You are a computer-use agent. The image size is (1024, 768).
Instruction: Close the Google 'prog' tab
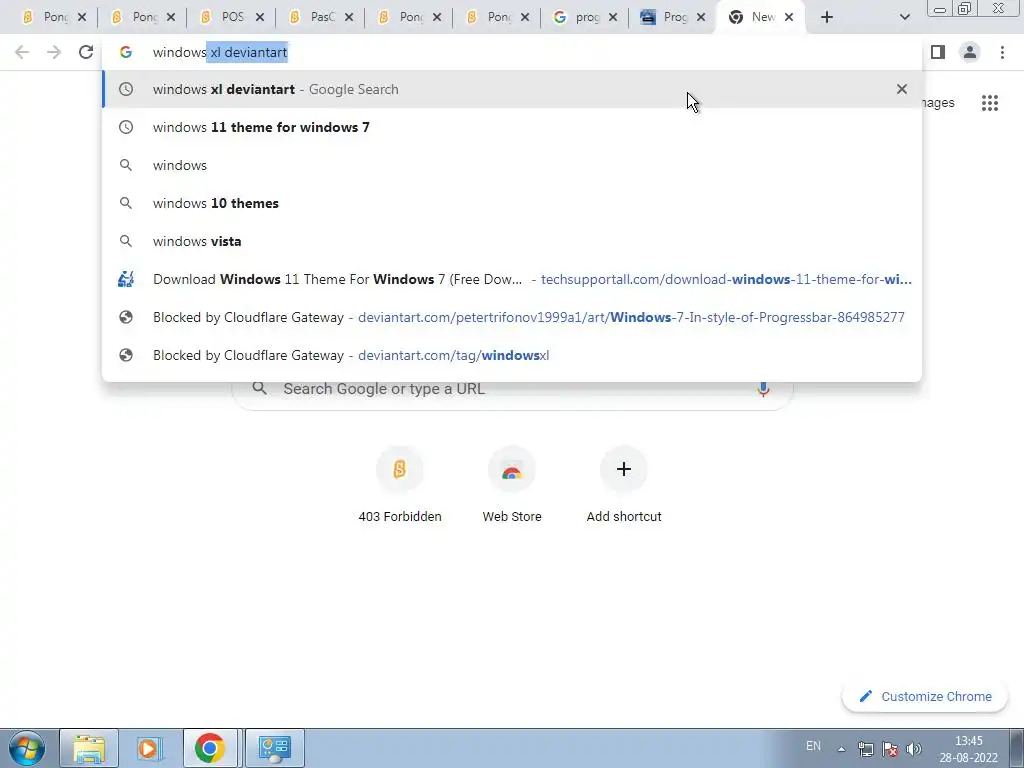[613, 17]
